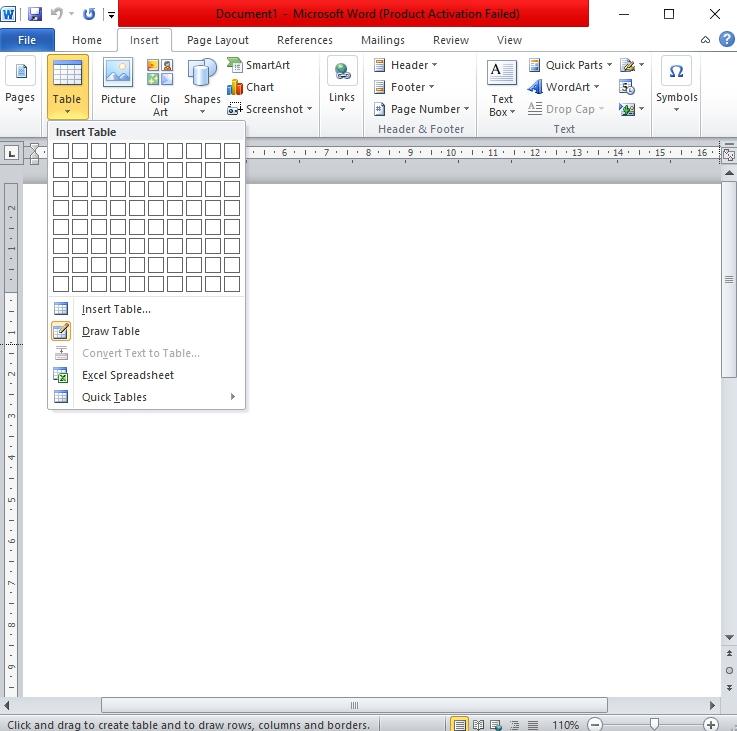Click the split document handle above the scrollbar
Image resolution: width=737 pixels, height=731 pixels.
pyautogui.click(x=729, y=144)
